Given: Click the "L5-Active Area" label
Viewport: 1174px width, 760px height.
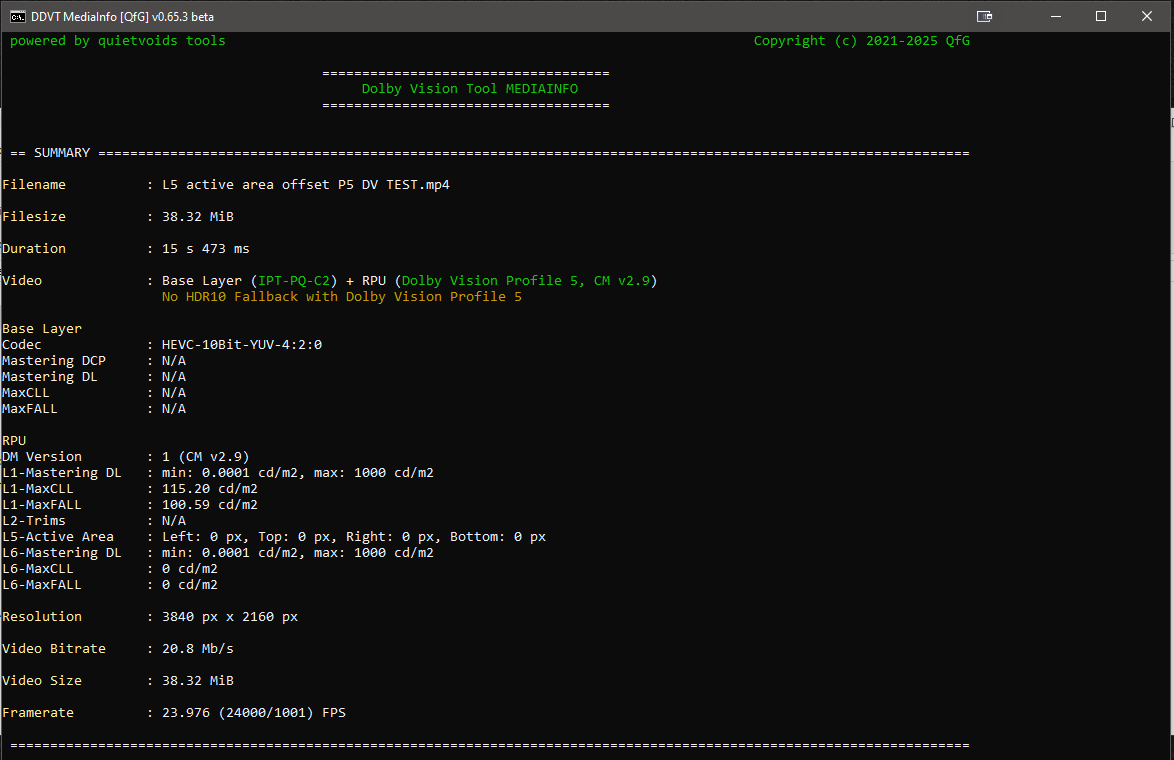Looking at the screenshot, I should click(x=58, y=537).
